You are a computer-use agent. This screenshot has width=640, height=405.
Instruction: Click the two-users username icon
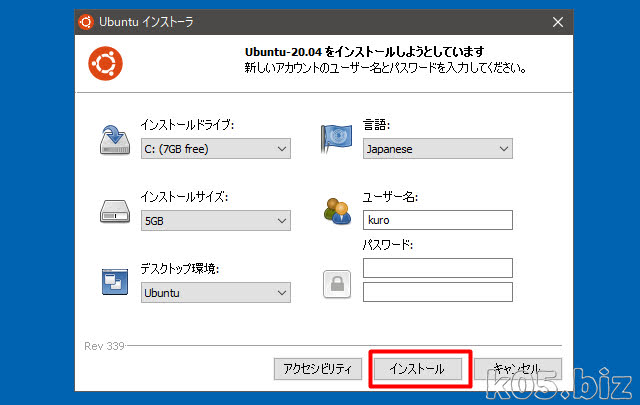coord(337,211)
